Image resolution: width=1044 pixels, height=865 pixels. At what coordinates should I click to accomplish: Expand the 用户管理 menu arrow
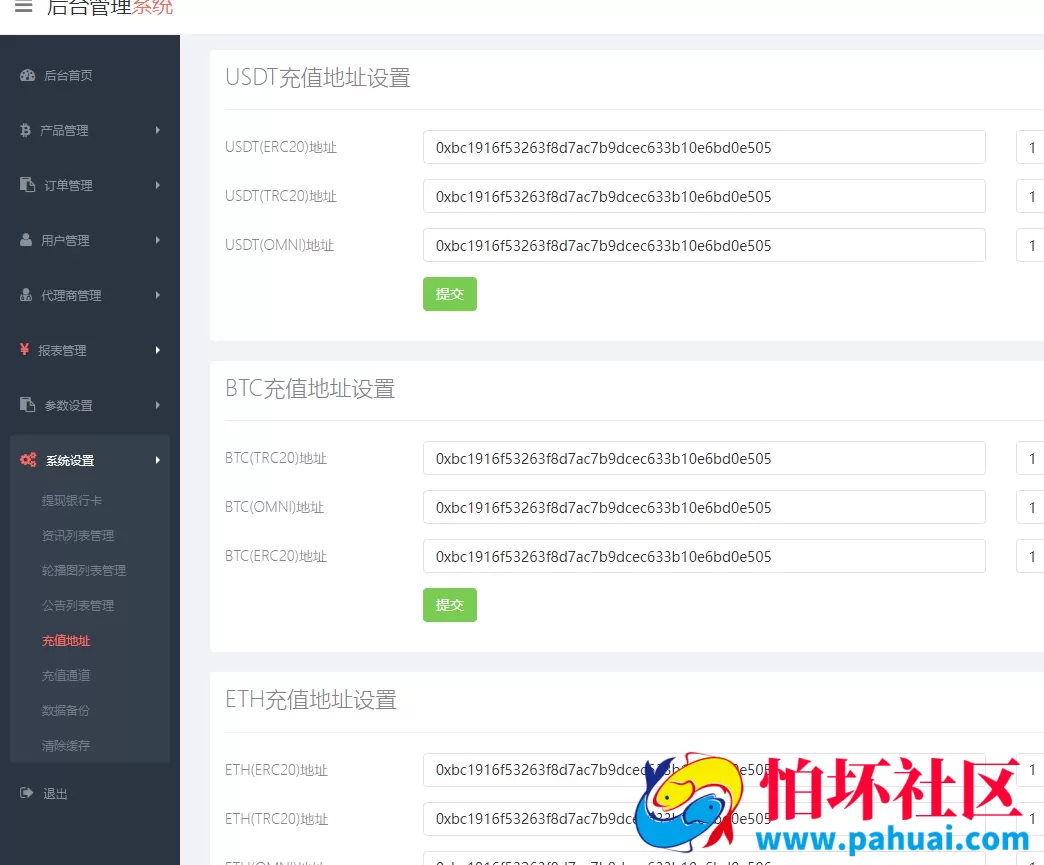click(x=158, y=240)
